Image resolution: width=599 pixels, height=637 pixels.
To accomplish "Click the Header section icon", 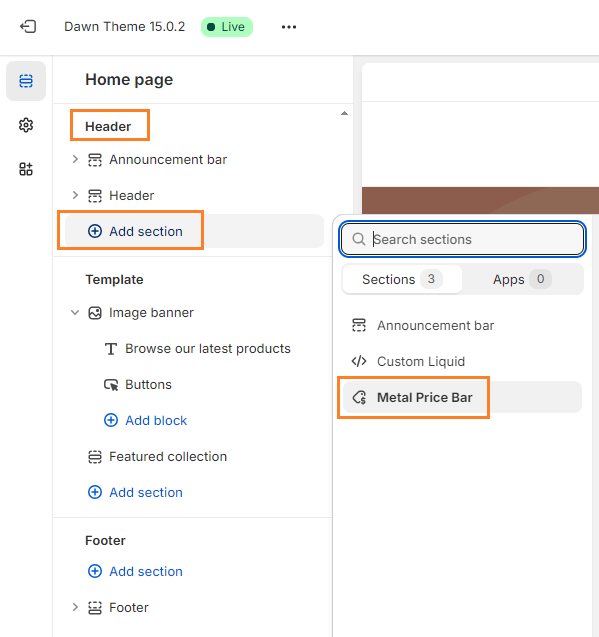I will tap(95, 196).
